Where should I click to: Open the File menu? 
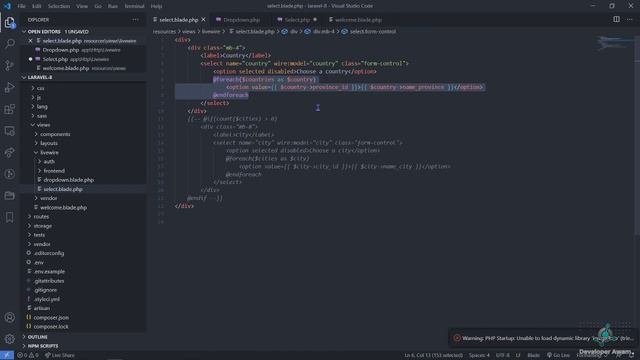coord(21,6)
